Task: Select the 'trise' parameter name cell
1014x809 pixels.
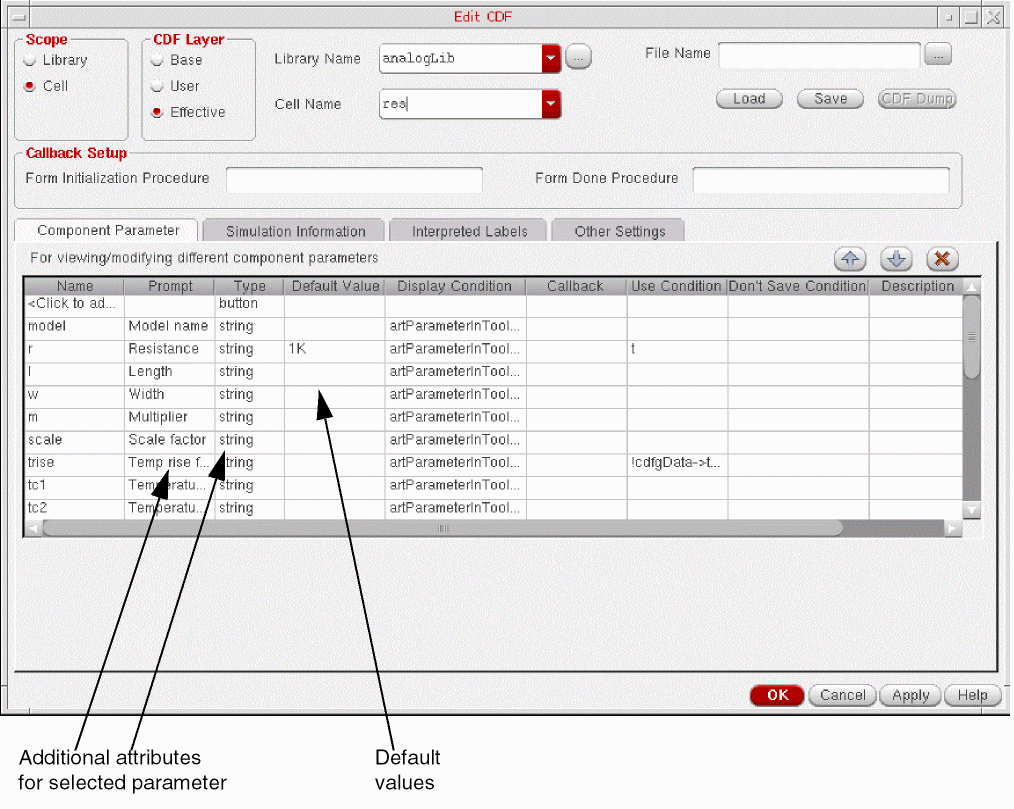Action: [x=74, y=462]
